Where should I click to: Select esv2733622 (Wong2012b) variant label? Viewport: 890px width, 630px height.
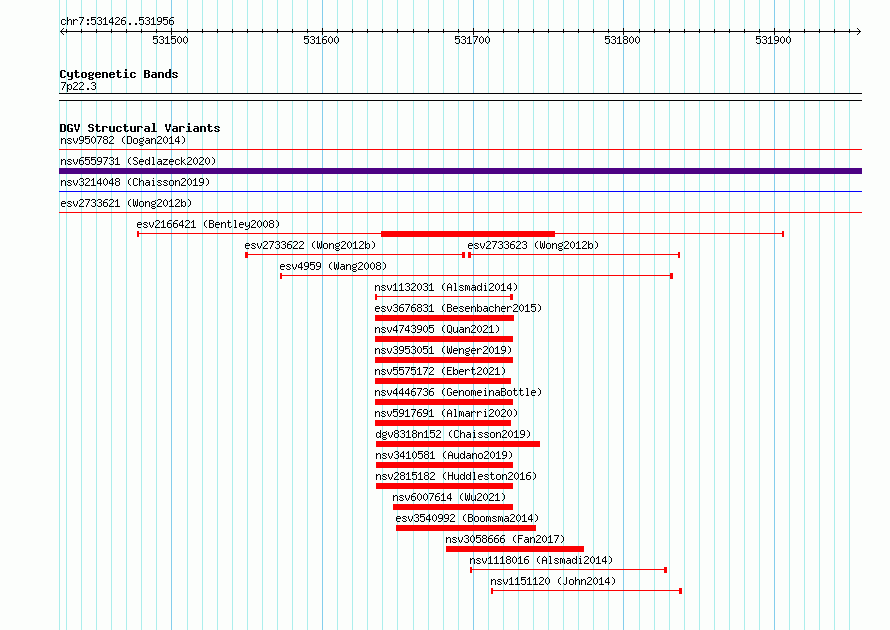click(310, 245)
